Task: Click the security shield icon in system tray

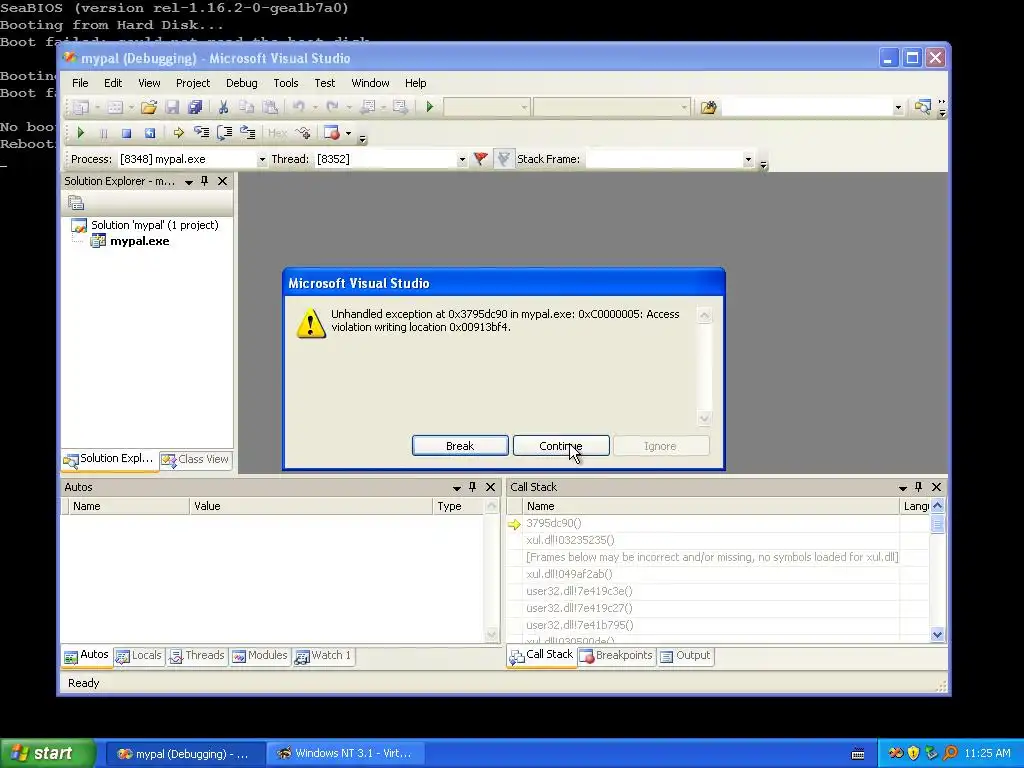Action: tap(913, 753)
